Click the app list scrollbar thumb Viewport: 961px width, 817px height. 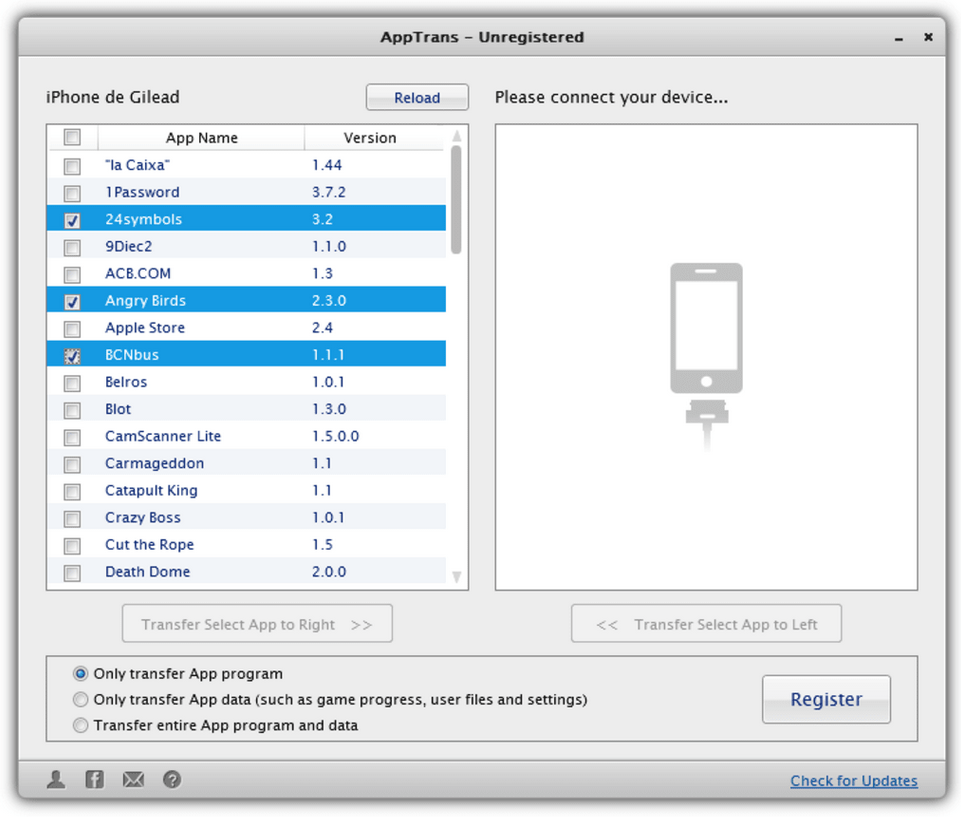pyautogui.click(x=456, y=199)
